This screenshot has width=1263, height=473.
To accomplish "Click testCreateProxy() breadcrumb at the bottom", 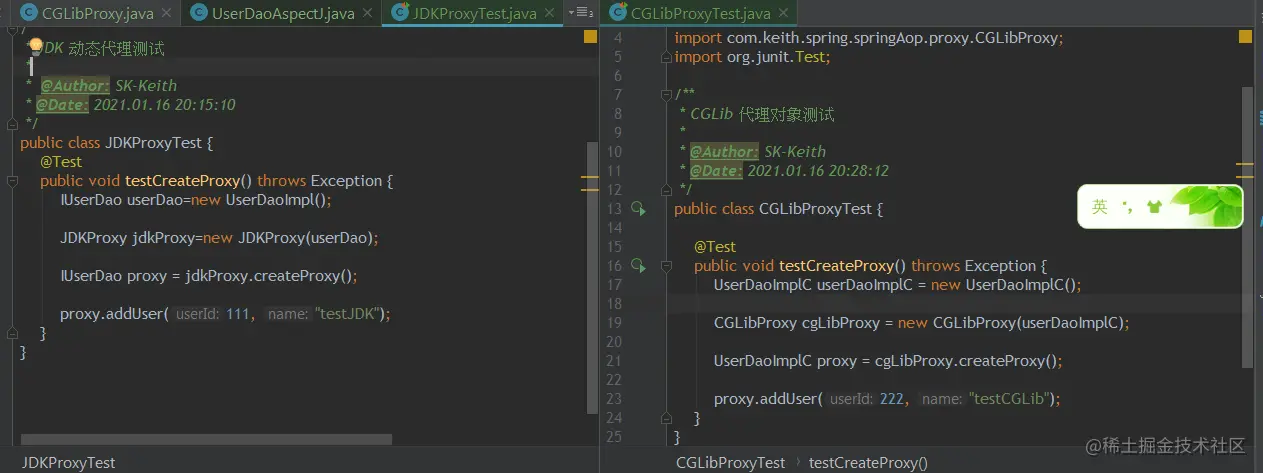I will click(868, 462).
